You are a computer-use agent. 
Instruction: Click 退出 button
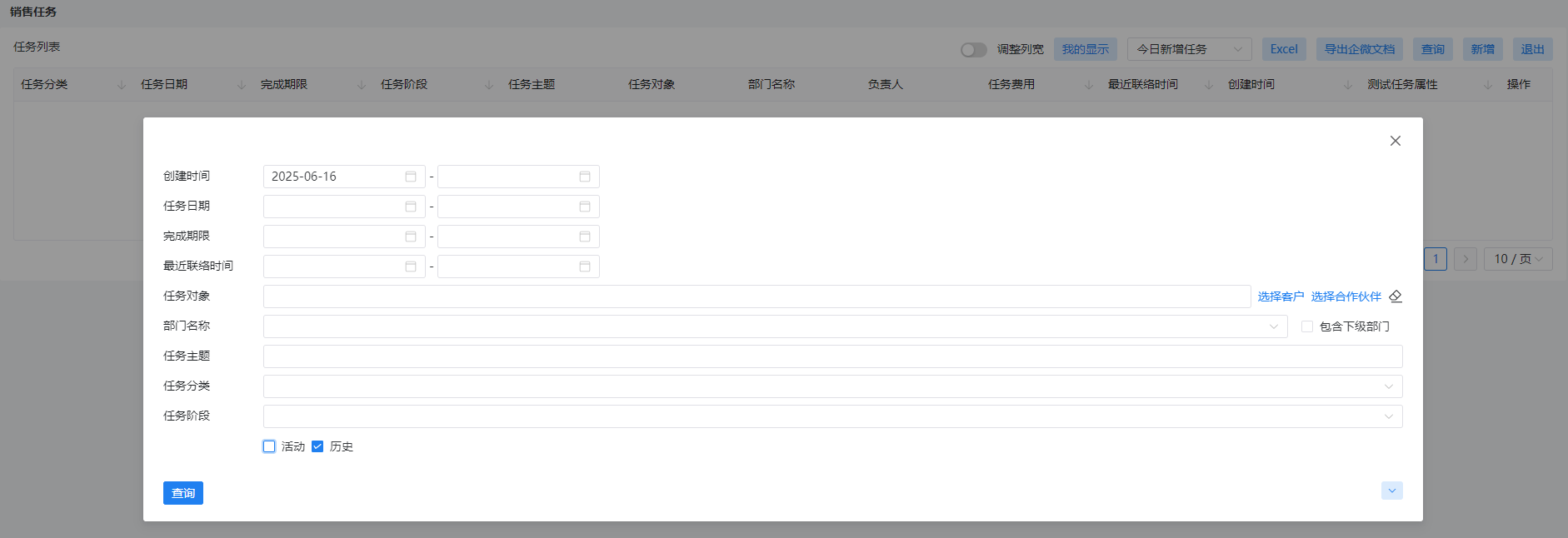[1533, 49]
